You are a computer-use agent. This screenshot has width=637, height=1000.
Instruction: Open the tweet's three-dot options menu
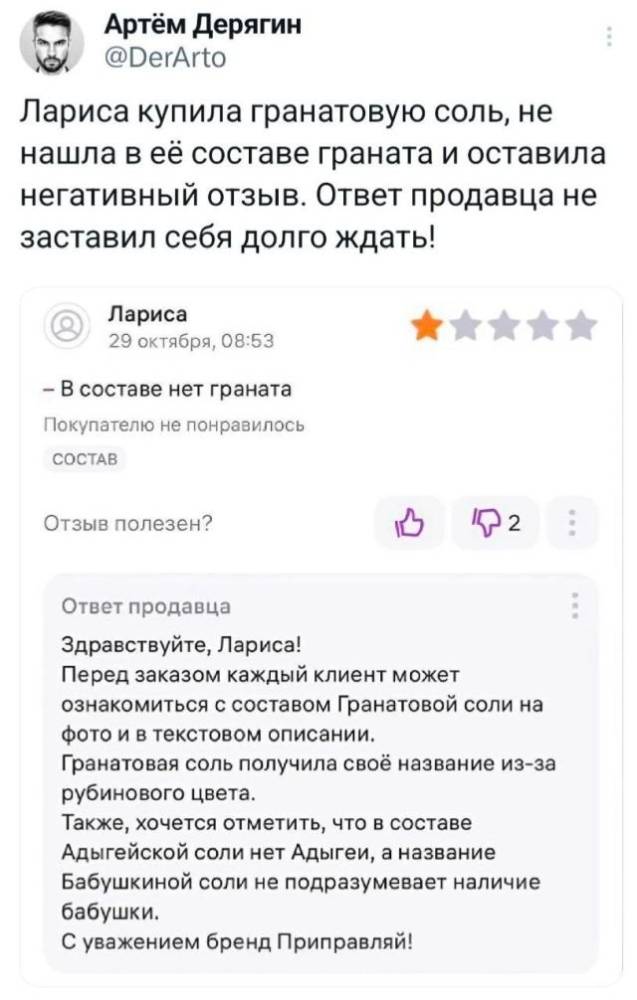pyautogui.click(x=609, y=39)
